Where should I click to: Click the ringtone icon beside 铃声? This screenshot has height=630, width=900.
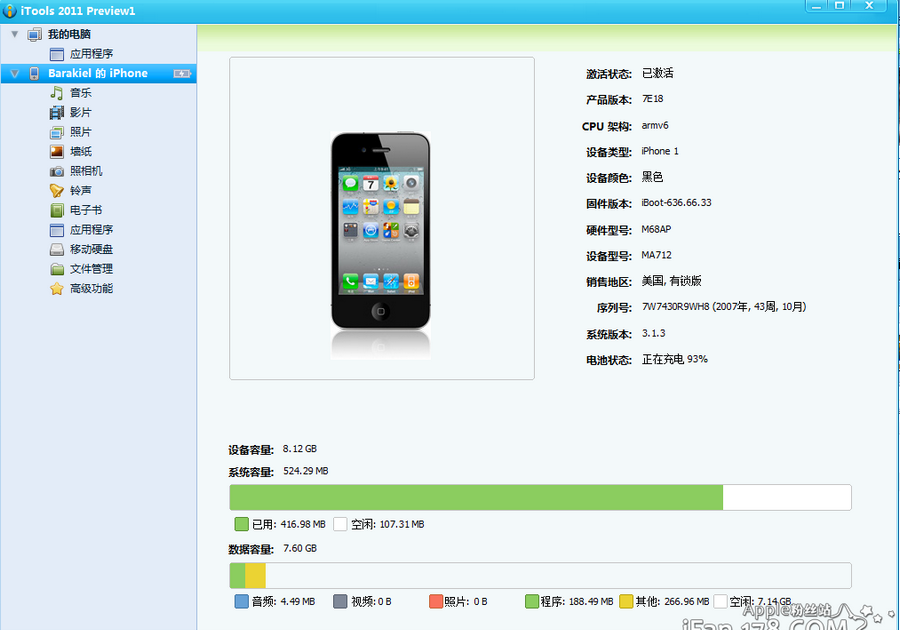56,190
